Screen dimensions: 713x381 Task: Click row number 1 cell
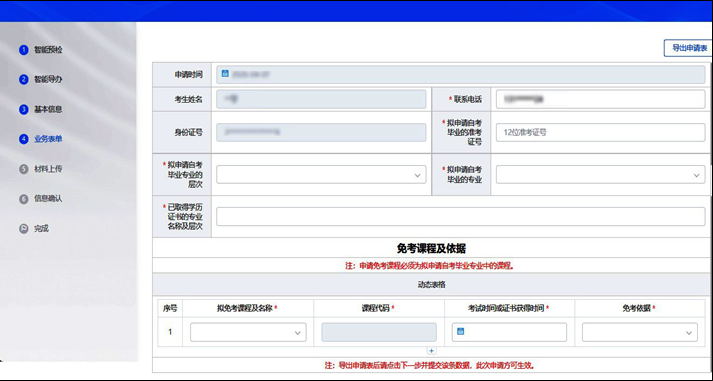tap(170, 332)
